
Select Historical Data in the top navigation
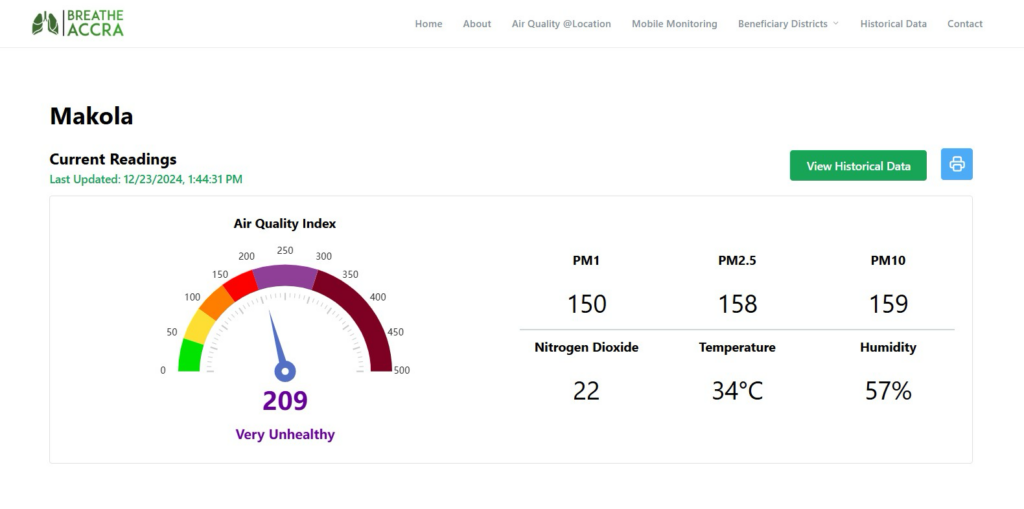point(893,24)
